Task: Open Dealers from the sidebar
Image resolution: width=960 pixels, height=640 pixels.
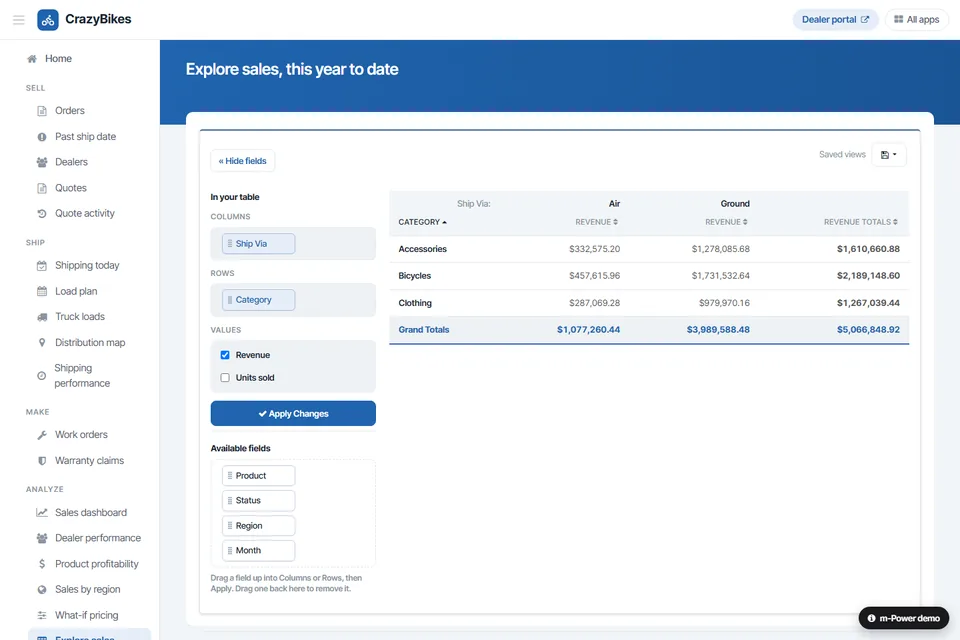Action: (x=72, y=162)
